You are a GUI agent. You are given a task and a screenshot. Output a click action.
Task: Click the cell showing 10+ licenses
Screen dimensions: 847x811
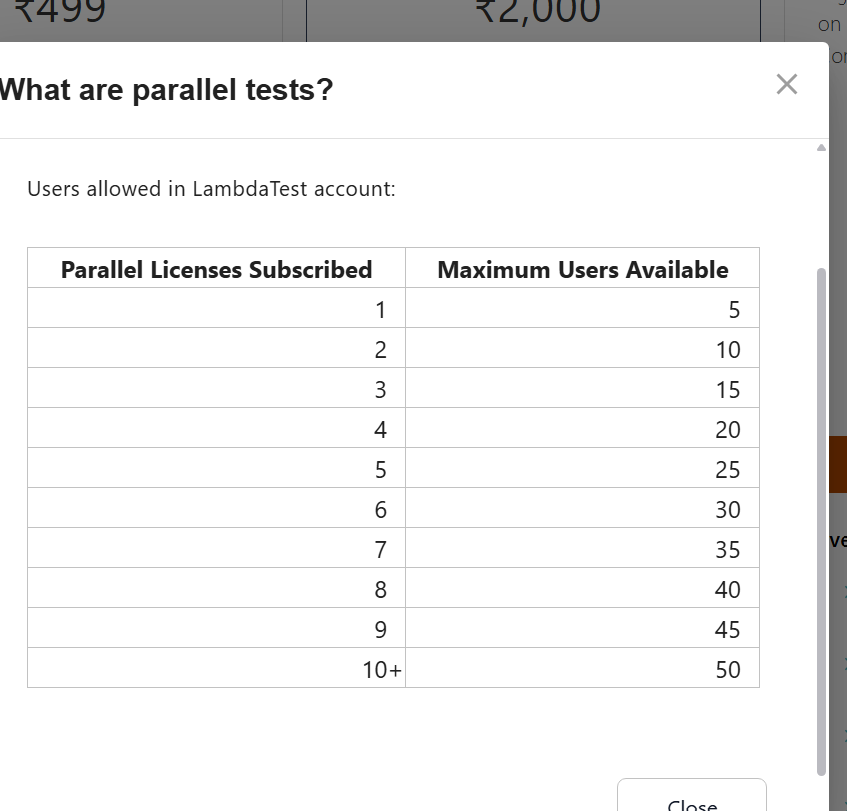pyautogui.click(x=217, y=668)
